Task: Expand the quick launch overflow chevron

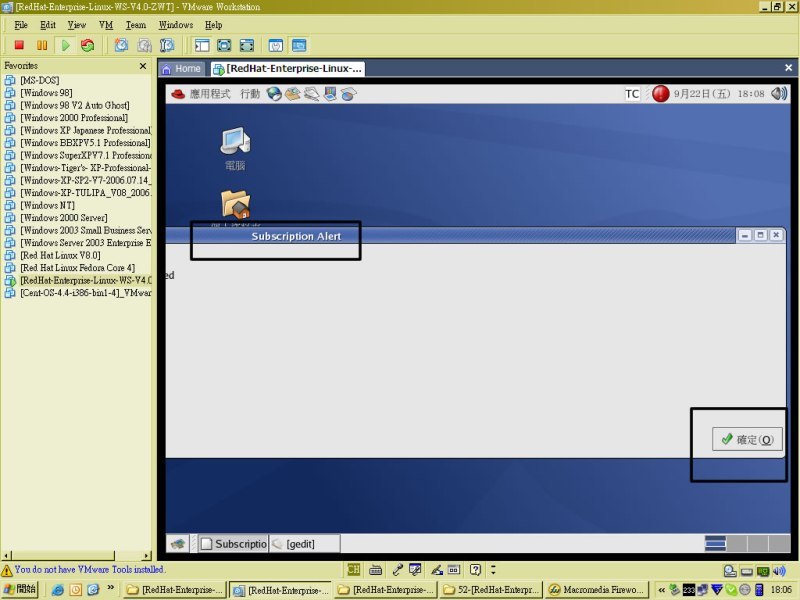Action: tap(111, 588)
